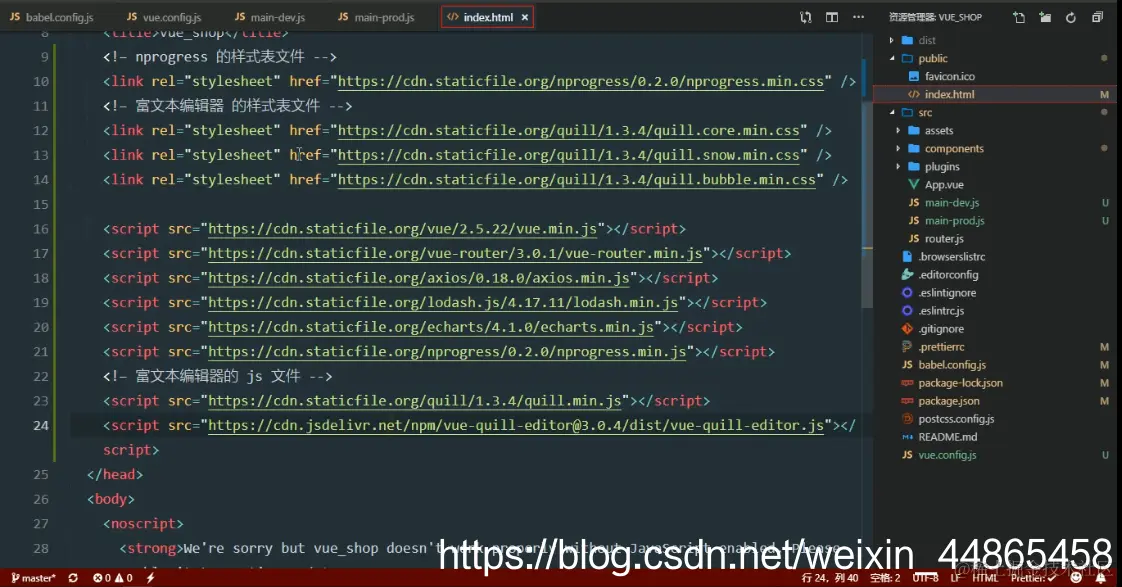Refresh the explorer file tree

click(1070, 17)
